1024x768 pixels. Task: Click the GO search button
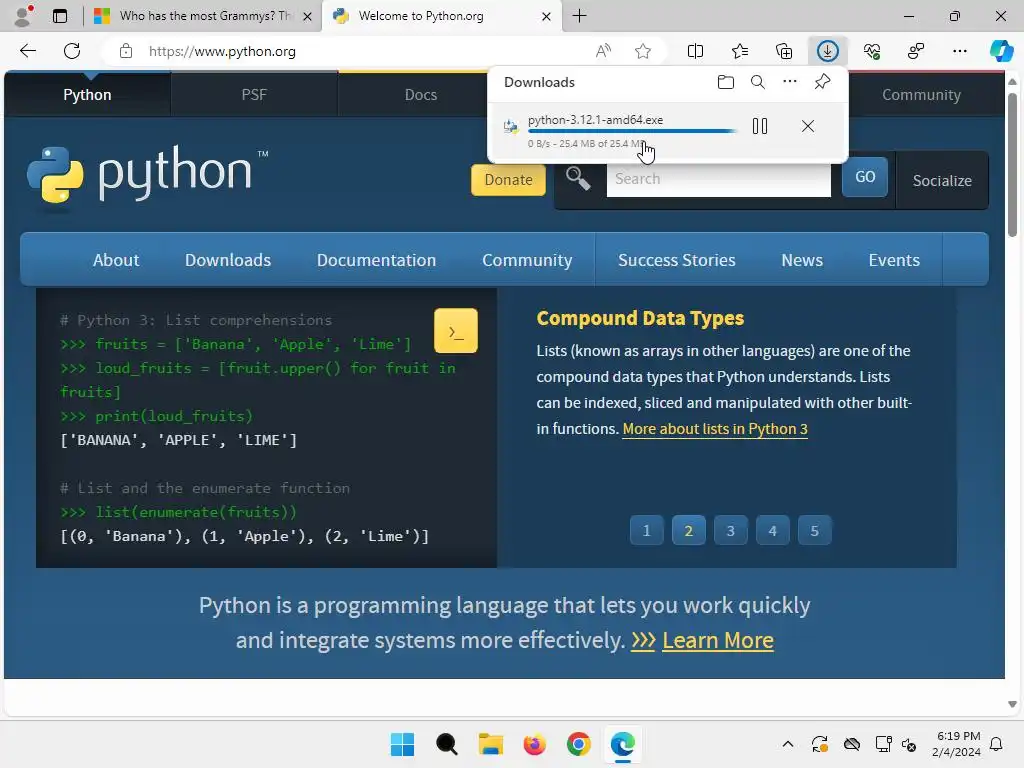click(865, 177)
